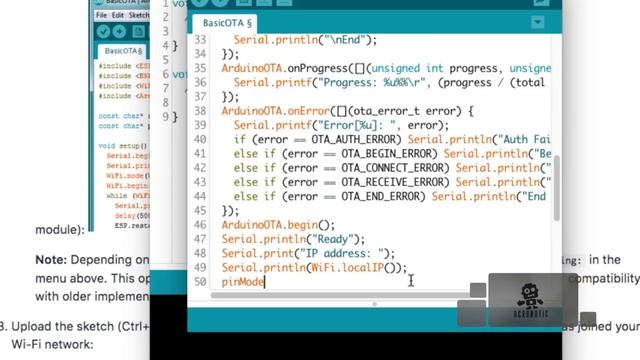The width and height of the screenshot is (640, 360).
Task: Click the line containing pinMode on line 50
Action: (x=243, y=282)
